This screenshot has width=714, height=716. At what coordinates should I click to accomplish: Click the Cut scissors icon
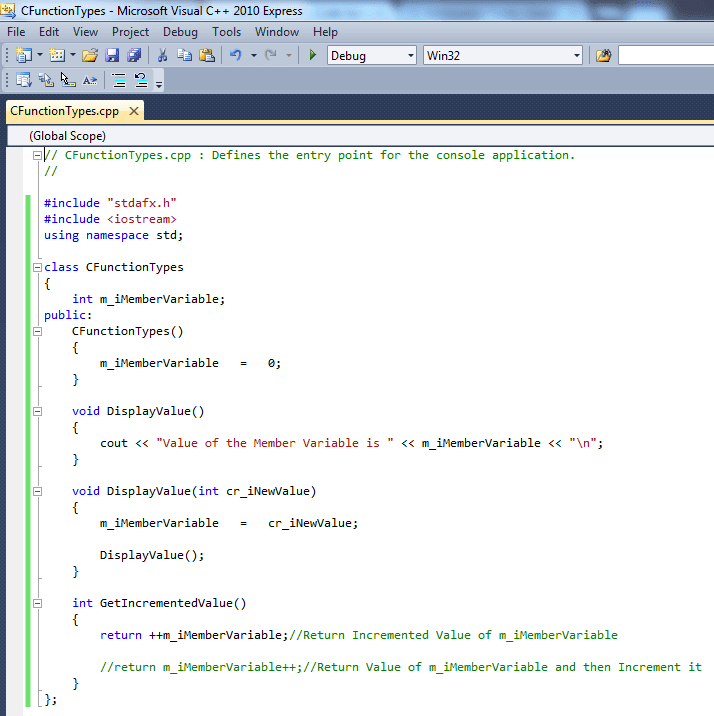(162, 55)
